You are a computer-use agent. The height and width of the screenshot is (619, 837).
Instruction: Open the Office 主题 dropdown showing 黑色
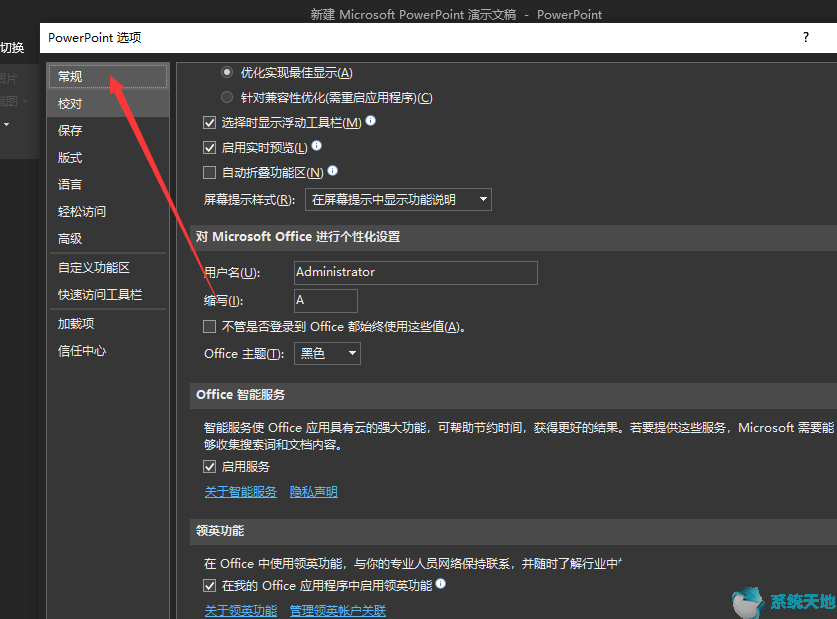(x=327, y=353)
